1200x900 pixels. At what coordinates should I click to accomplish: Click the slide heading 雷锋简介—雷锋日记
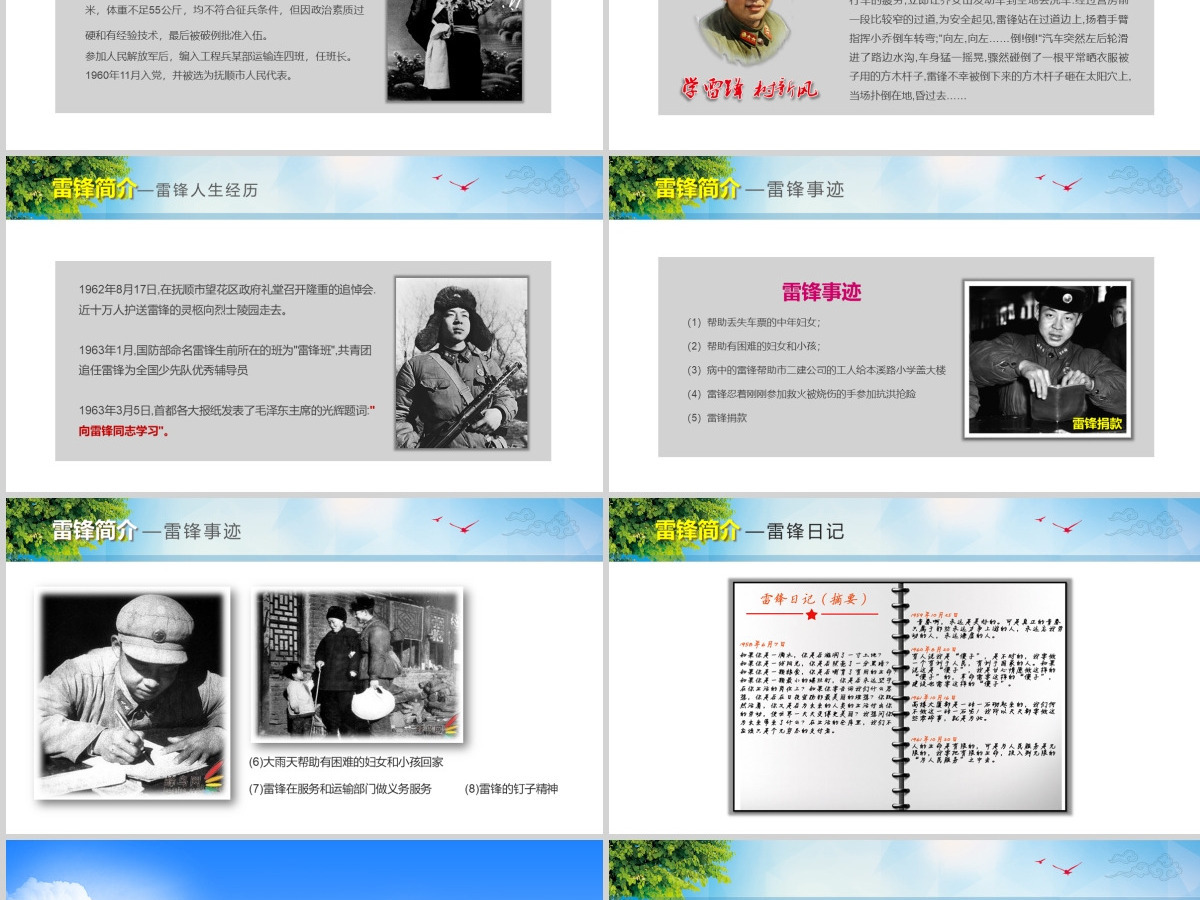749,530
